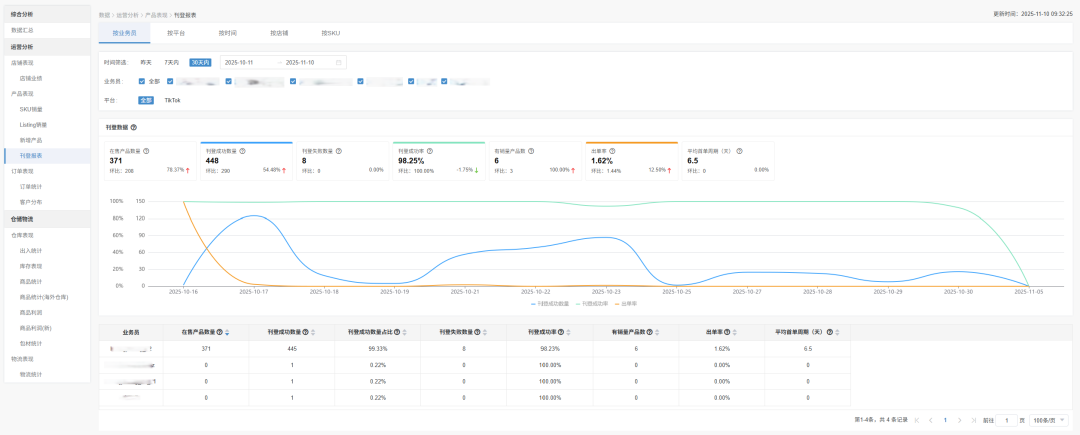The image size is (1080, 435).
Task: Open the 100条/页 page size dropdown
Action: 1049,420
